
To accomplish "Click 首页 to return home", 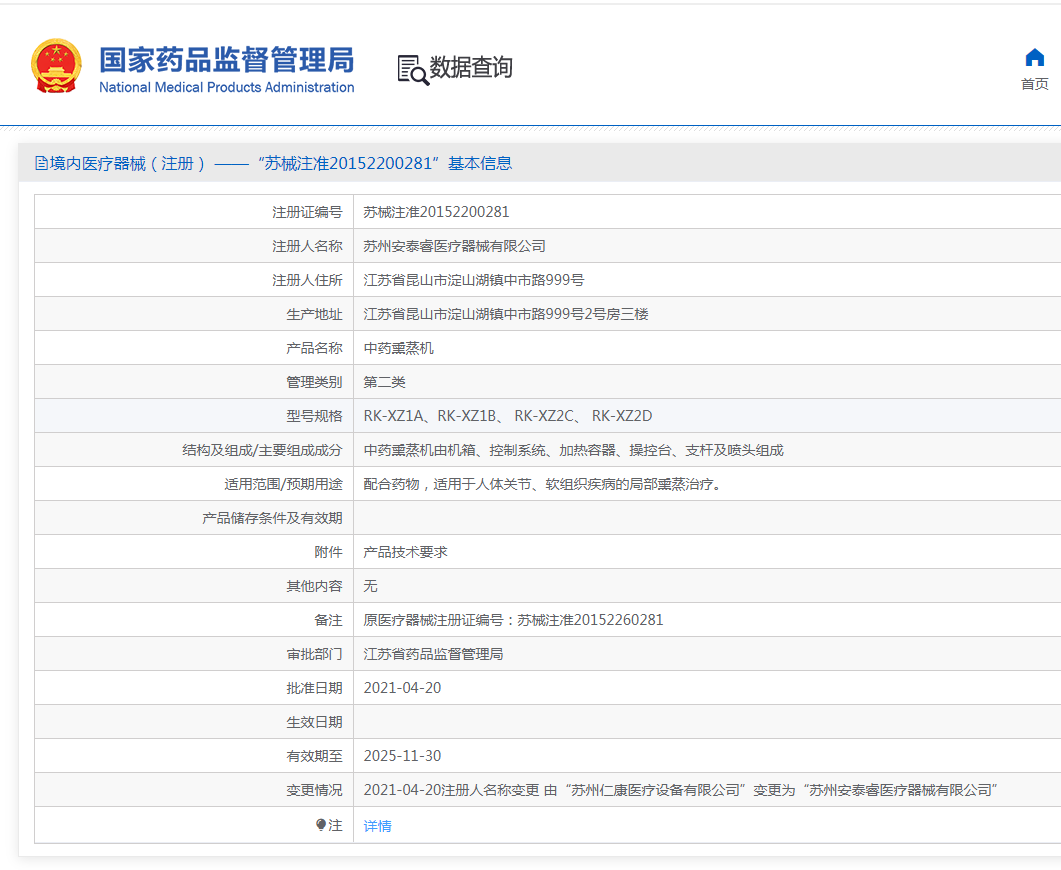I will (1034, 83).
